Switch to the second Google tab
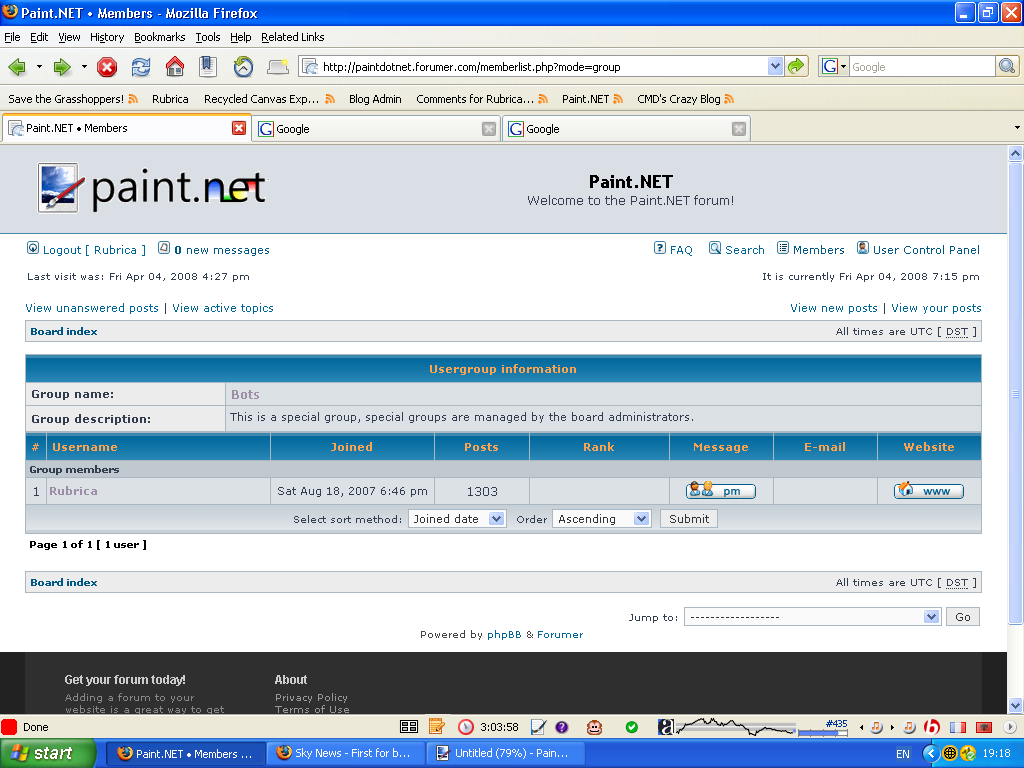The image size is (1024, 768). tap(626, 129)
